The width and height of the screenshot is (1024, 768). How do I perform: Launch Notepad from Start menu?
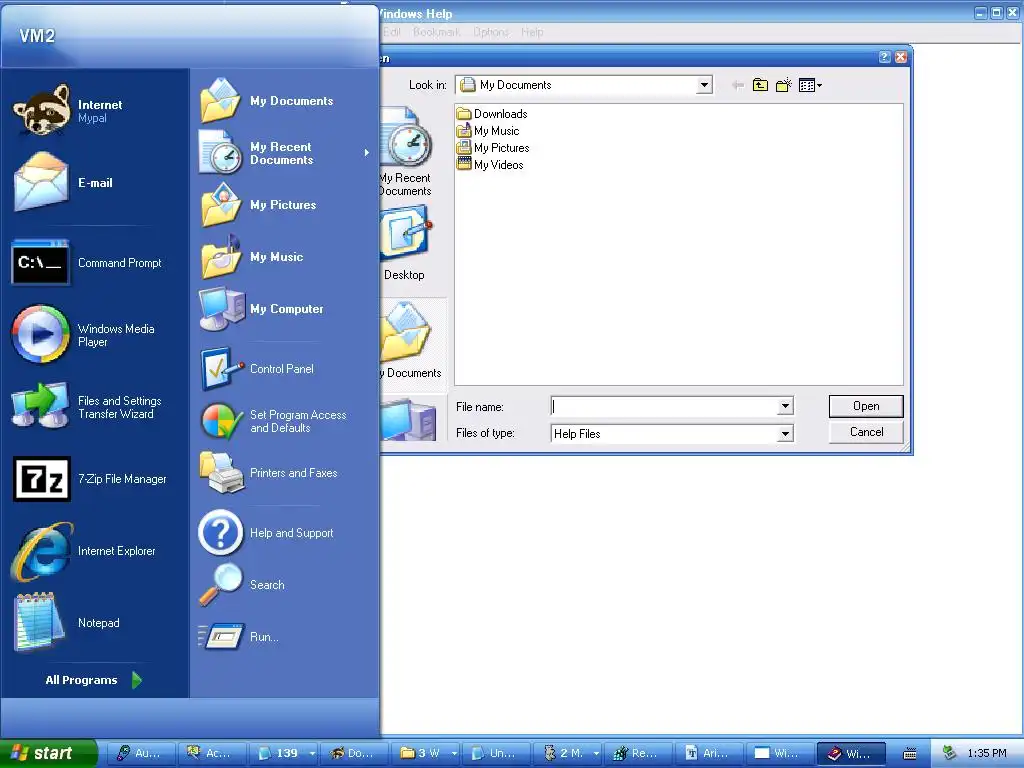click(95, 622)
